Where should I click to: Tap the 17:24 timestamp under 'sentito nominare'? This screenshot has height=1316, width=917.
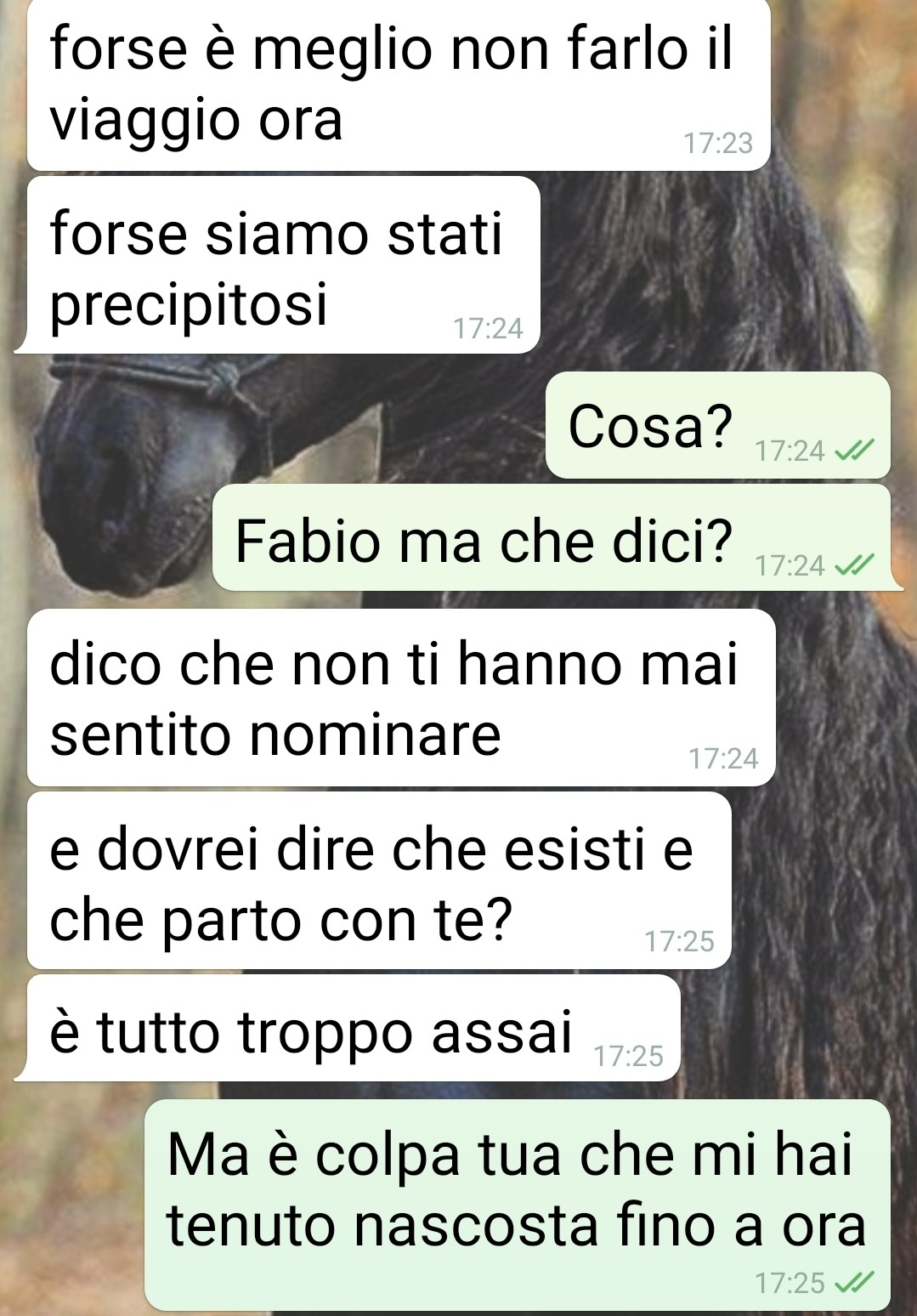724,758
